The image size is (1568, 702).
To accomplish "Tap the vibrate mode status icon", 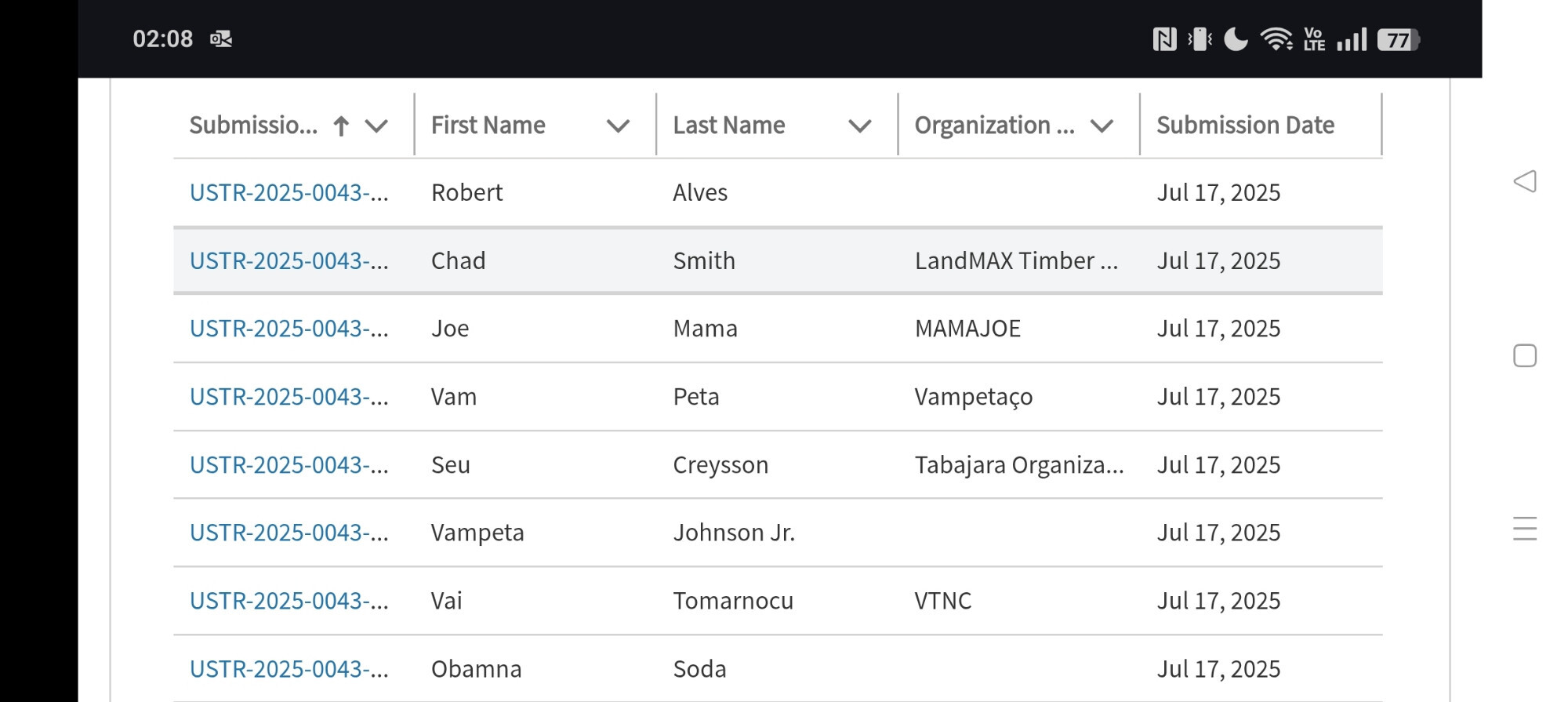I will [x=1200, y=38].
